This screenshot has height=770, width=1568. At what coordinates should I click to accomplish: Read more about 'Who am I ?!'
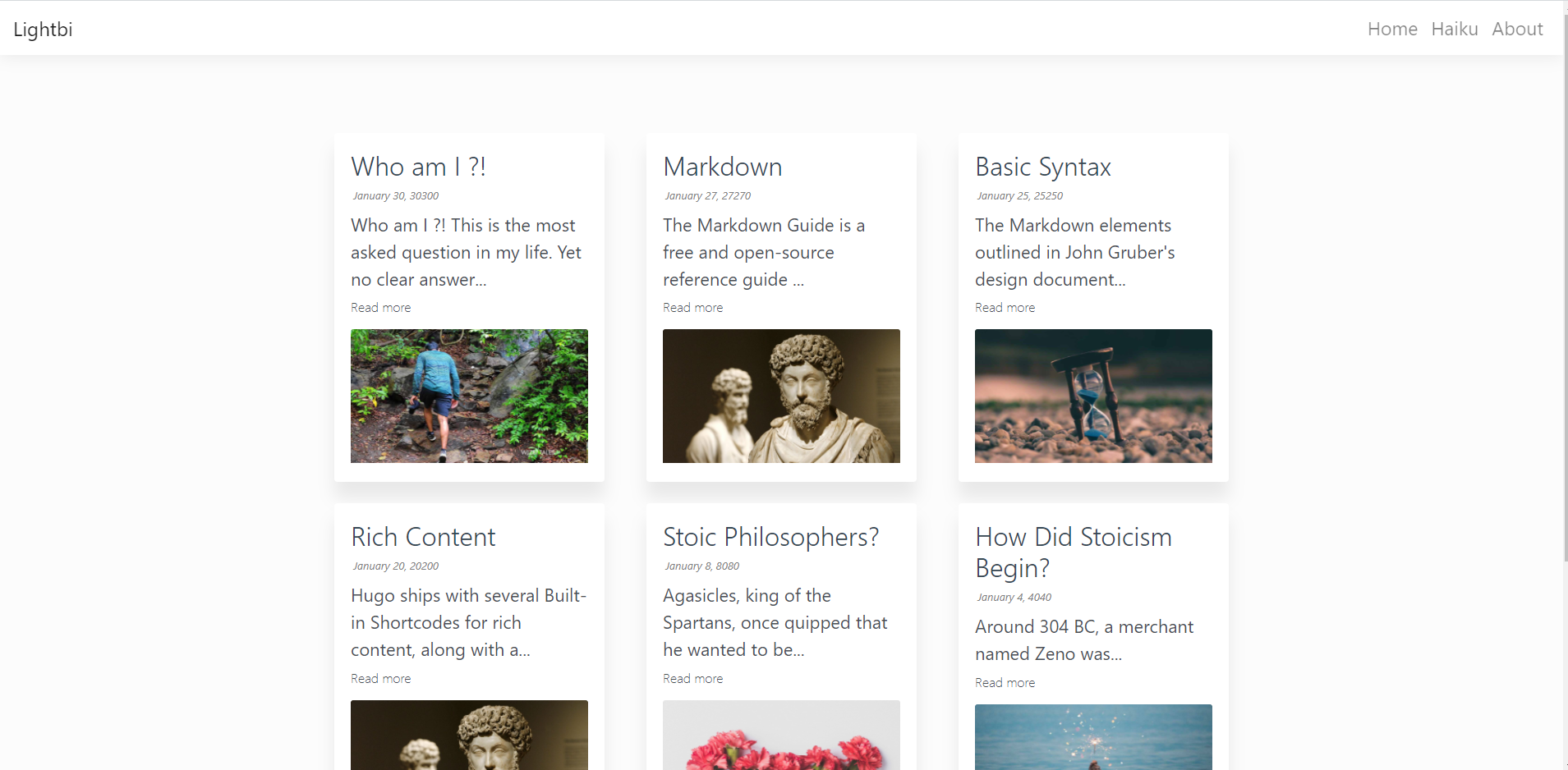[x=380, y=307]
